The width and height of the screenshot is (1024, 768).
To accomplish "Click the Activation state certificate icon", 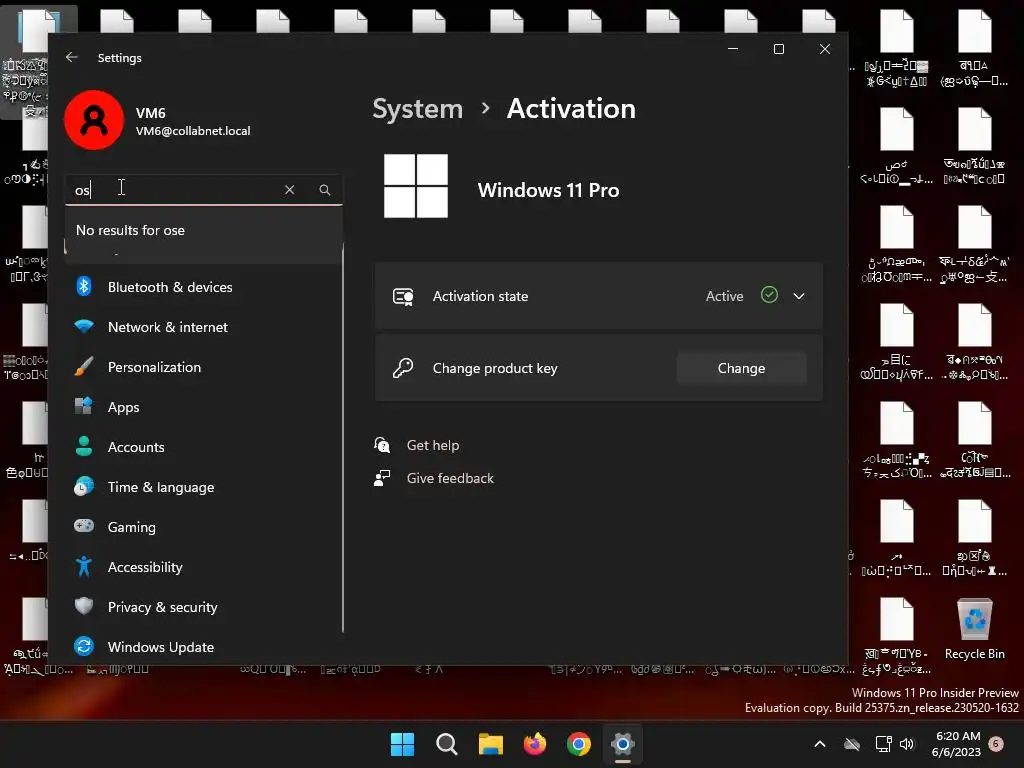I will click(x=403, y=296).
